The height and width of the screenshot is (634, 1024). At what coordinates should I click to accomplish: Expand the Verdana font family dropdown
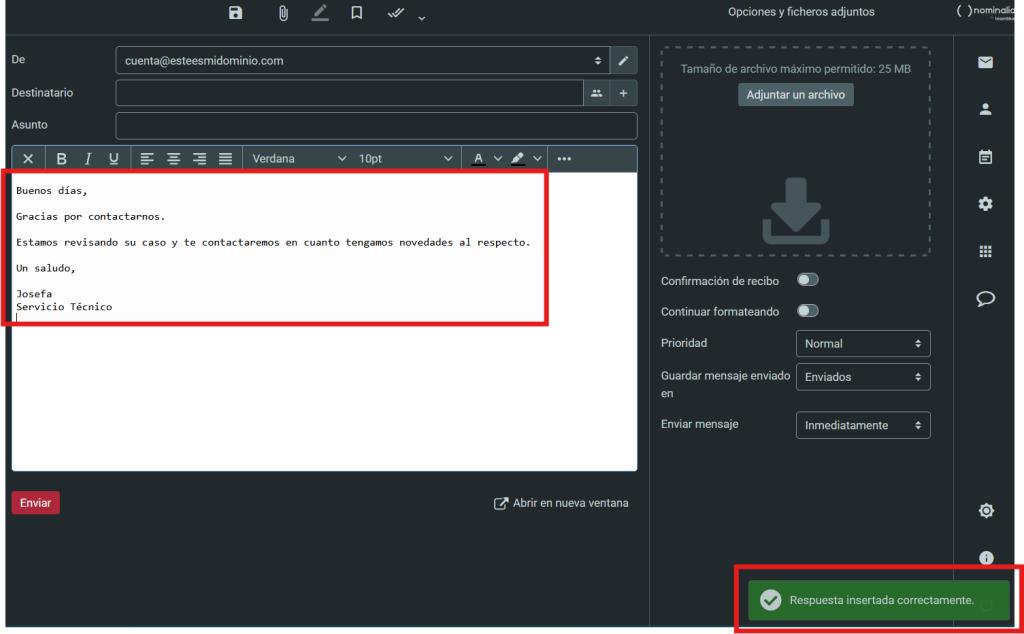click(x=298, y=159)
